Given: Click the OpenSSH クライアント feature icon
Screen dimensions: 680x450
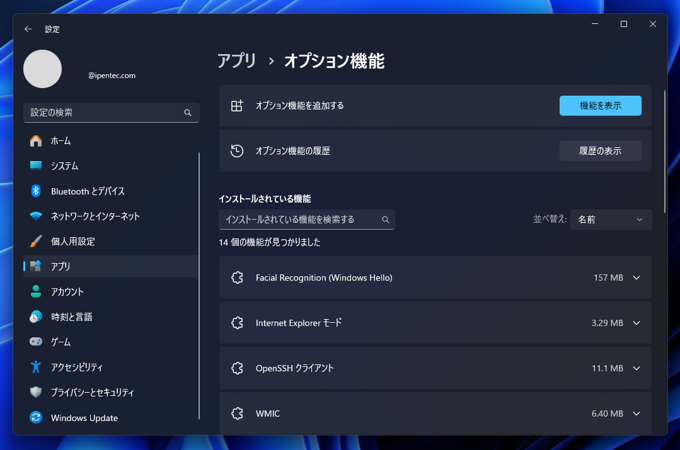Looking at the screenshot, I should [237, 368].
